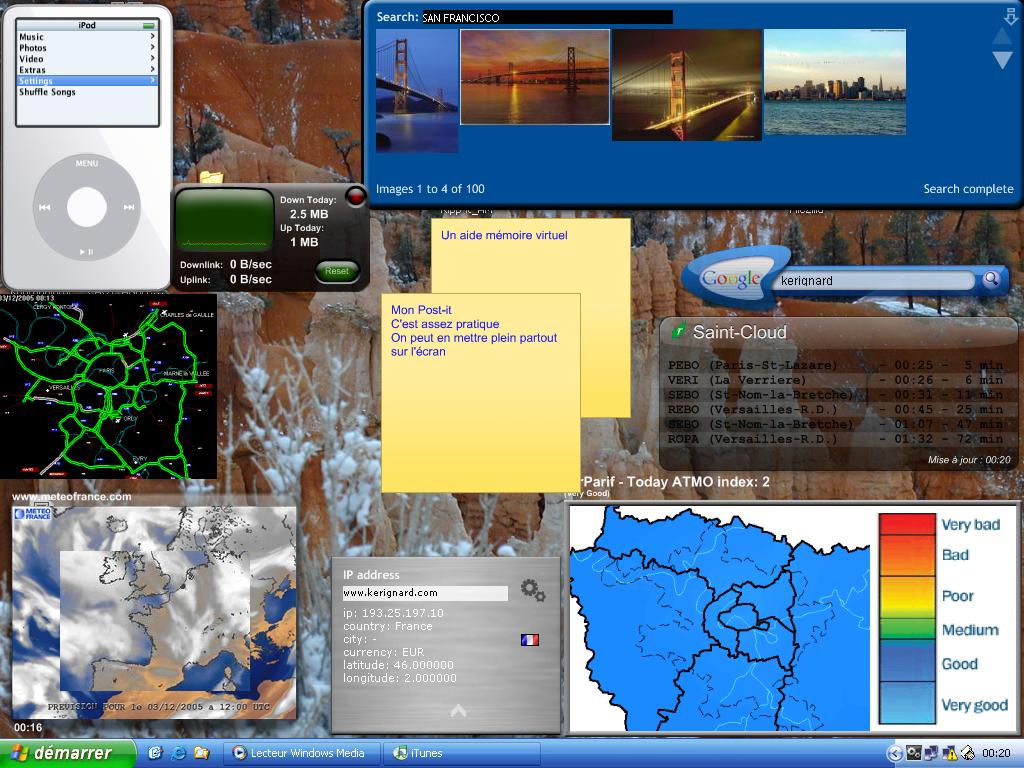
Task: Open the démarrer start menu
Action: pos(67,753)
